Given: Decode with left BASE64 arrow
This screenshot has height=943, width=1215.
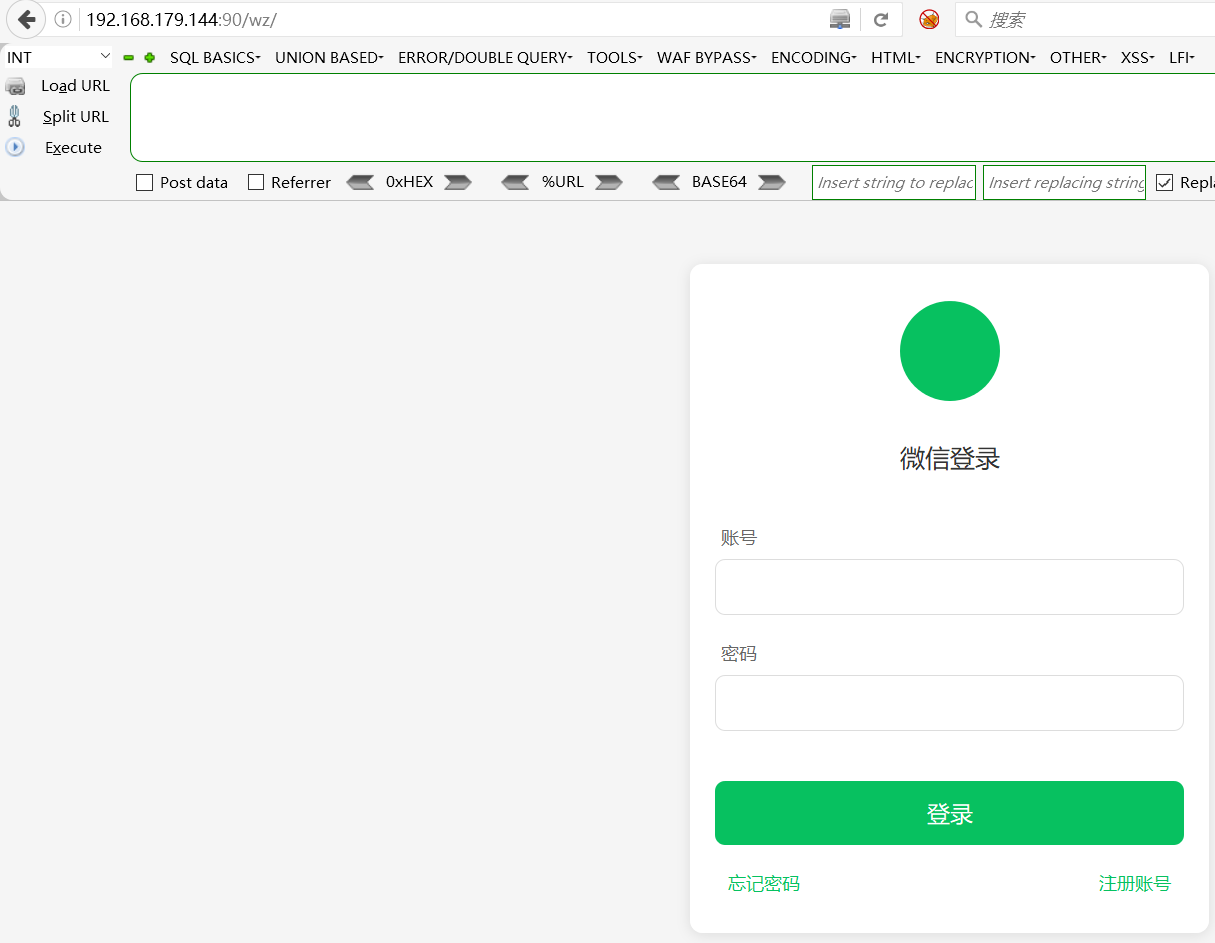Looking at the screenshot, I should point(666,182).
